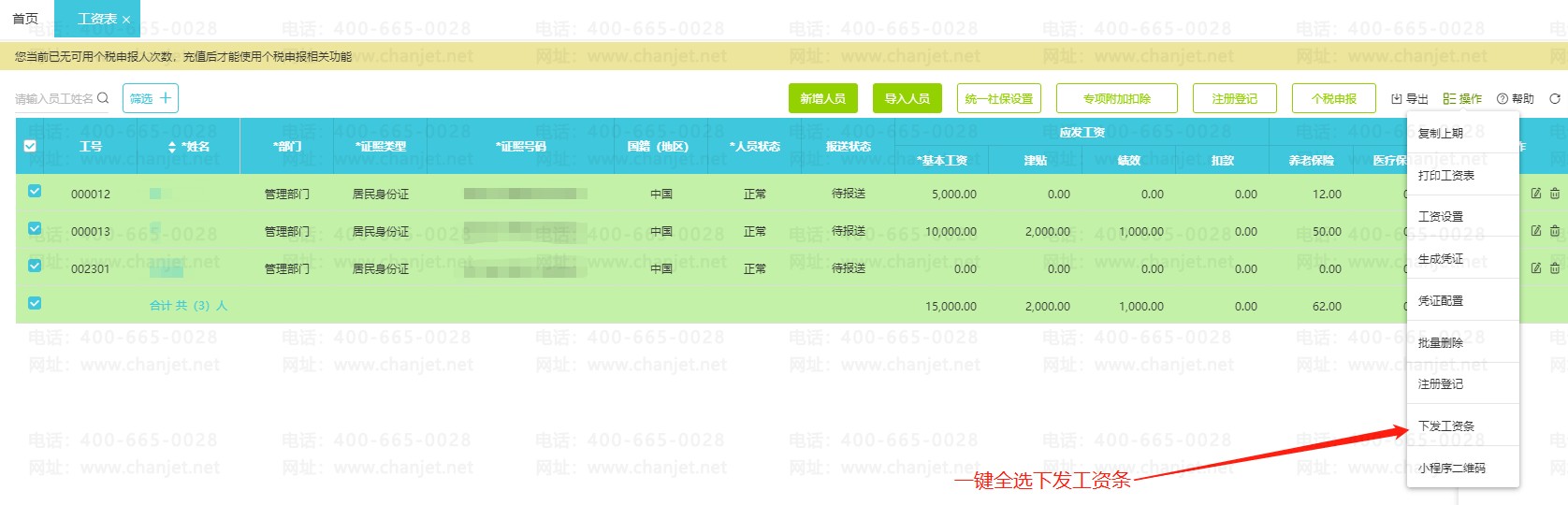Open the 帮助 help icon
This screenshot has width=1568, height=505.
pyautogui.click(x=1516, y=98)
